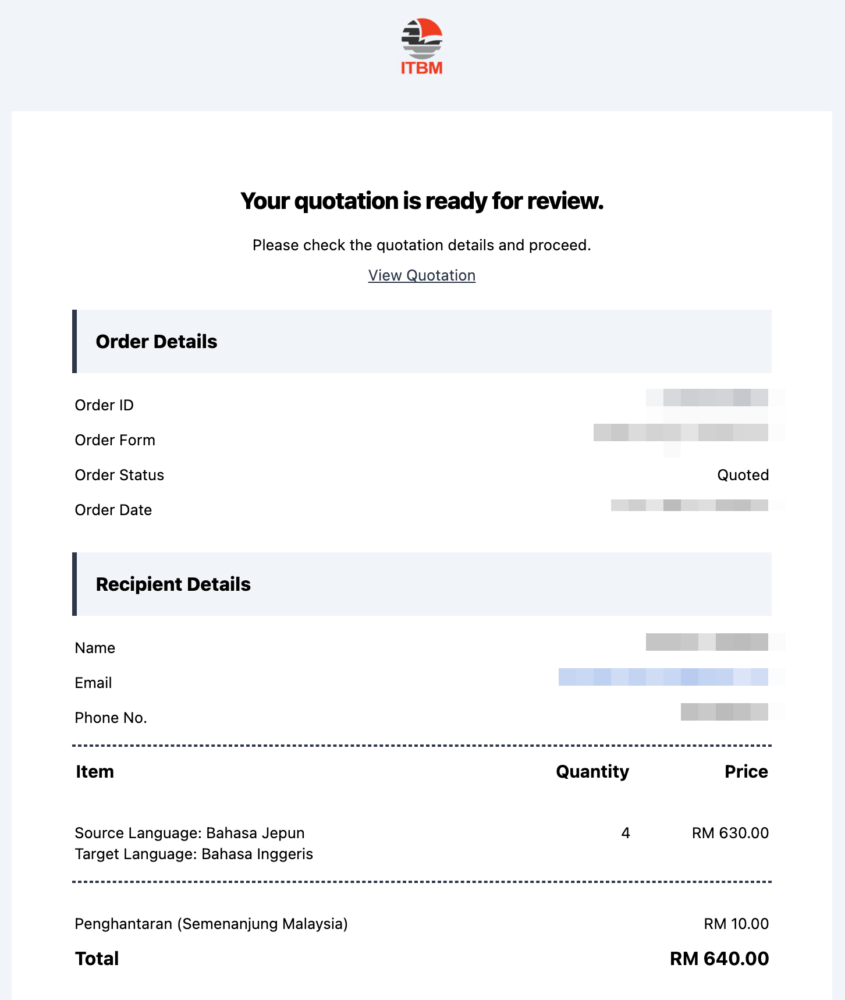Click the Quantity column header
The width and height of the screenshot is (845, 1000).
[x=592, y=771]
